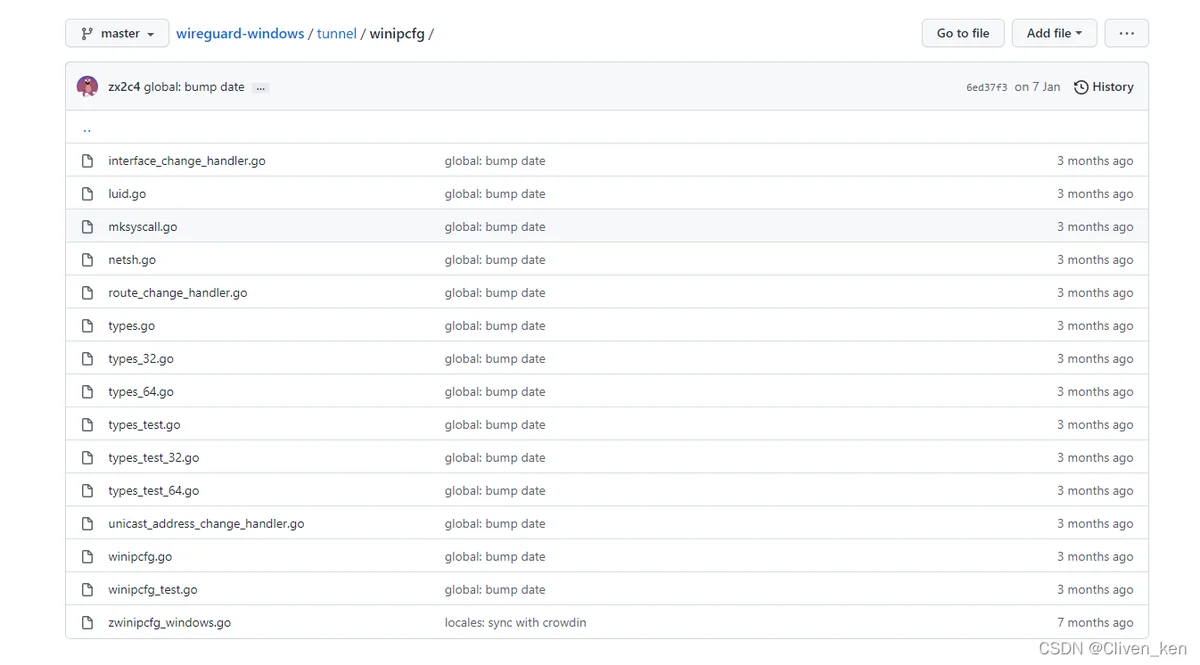Click file icon beside luid.go
This screenshot has height=665, width=1200.
click(88, 194)
